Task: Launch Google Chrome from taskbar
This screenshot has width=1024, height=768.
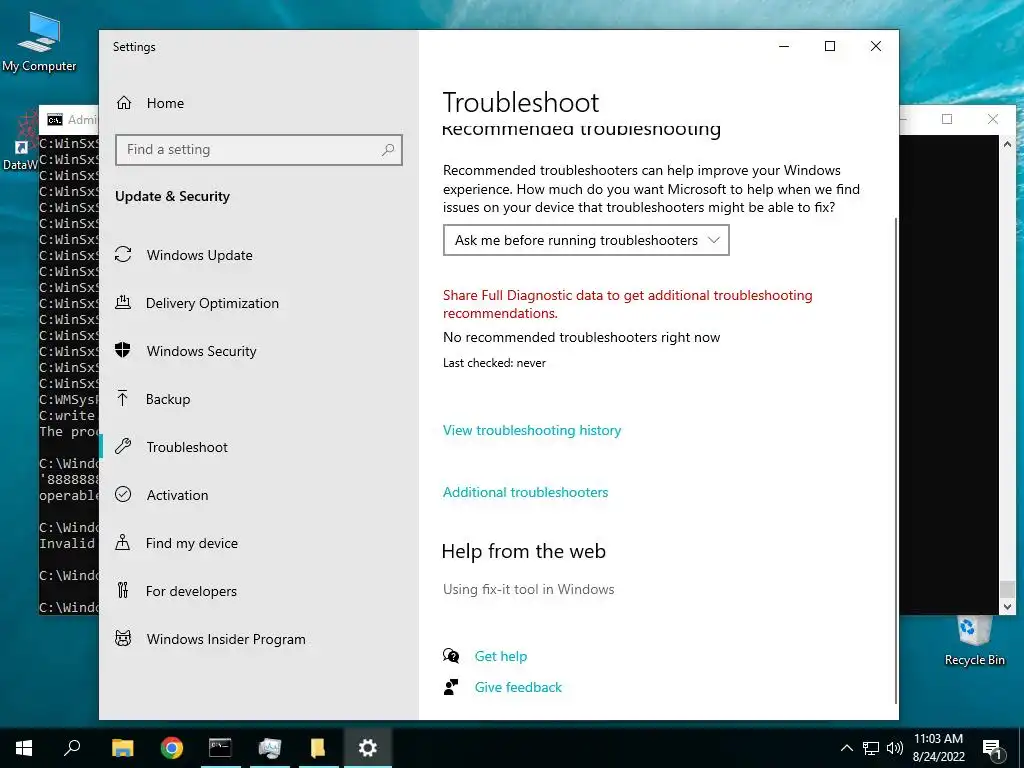Action: 172,748
